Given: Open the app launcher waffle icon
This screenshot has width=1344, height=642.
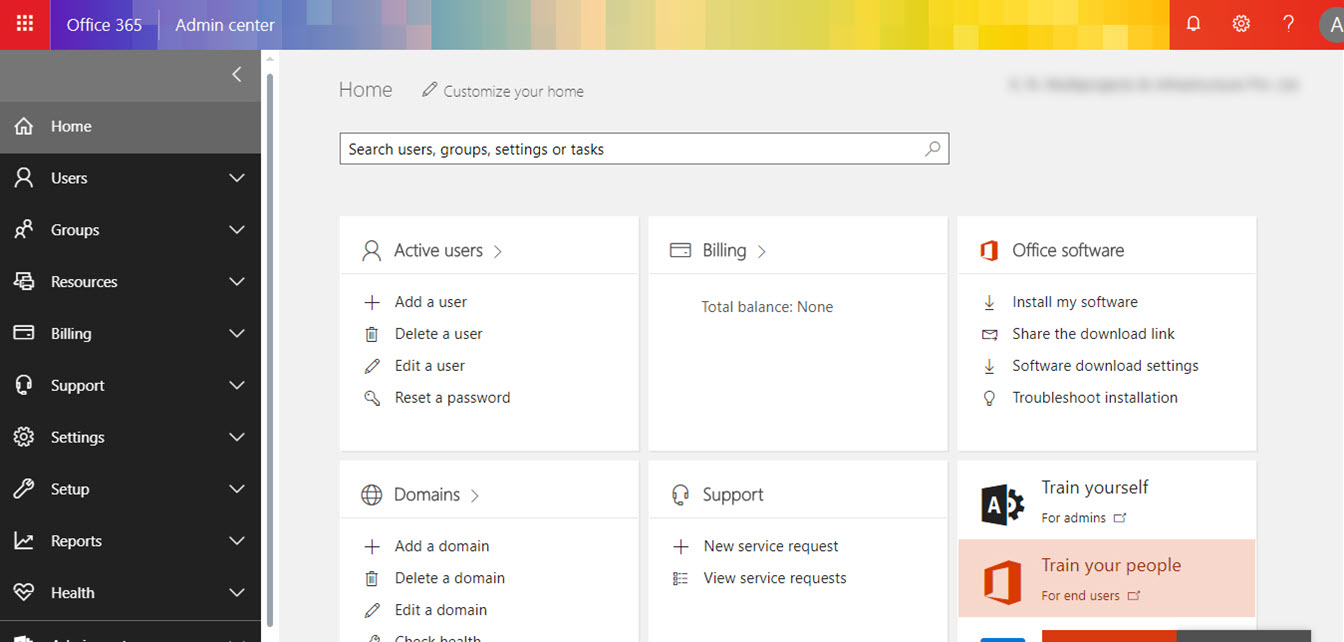Looking at the screenshot, I should point(25,24).
